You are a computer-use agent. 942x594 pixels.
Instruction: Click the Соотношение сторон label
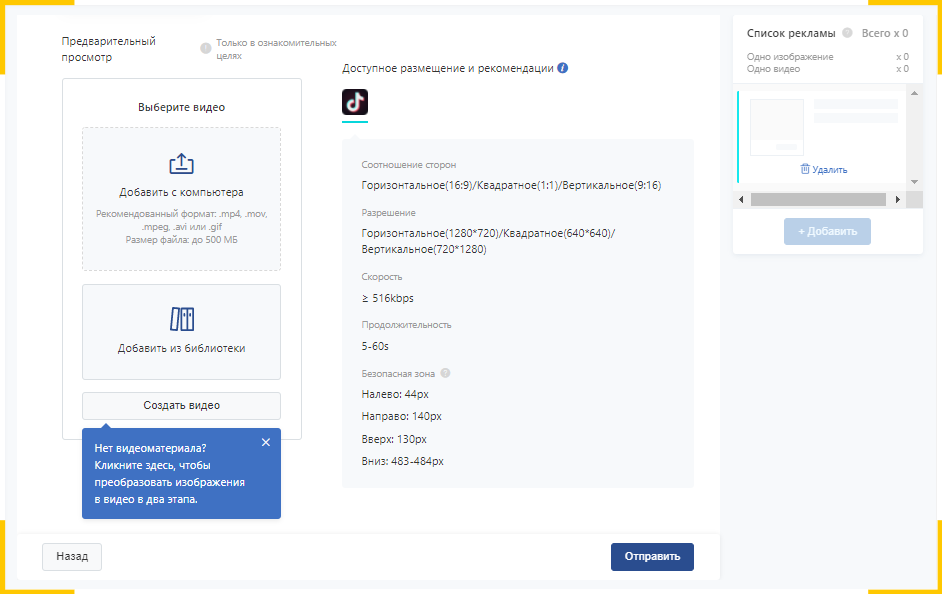(409, 165)
